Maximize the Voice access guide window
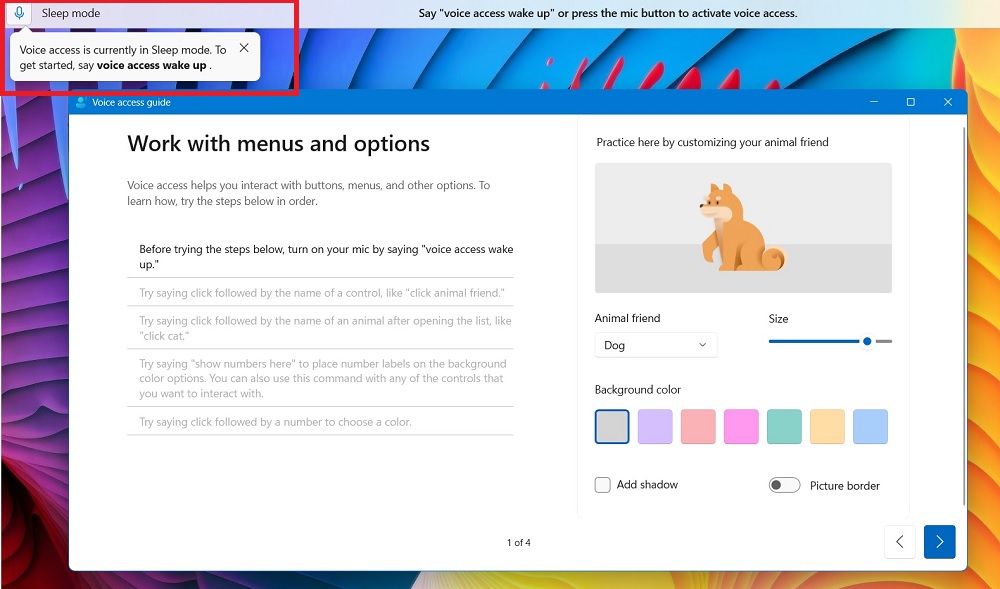Viewport: 1000px width, 589px height. (911, 102)
